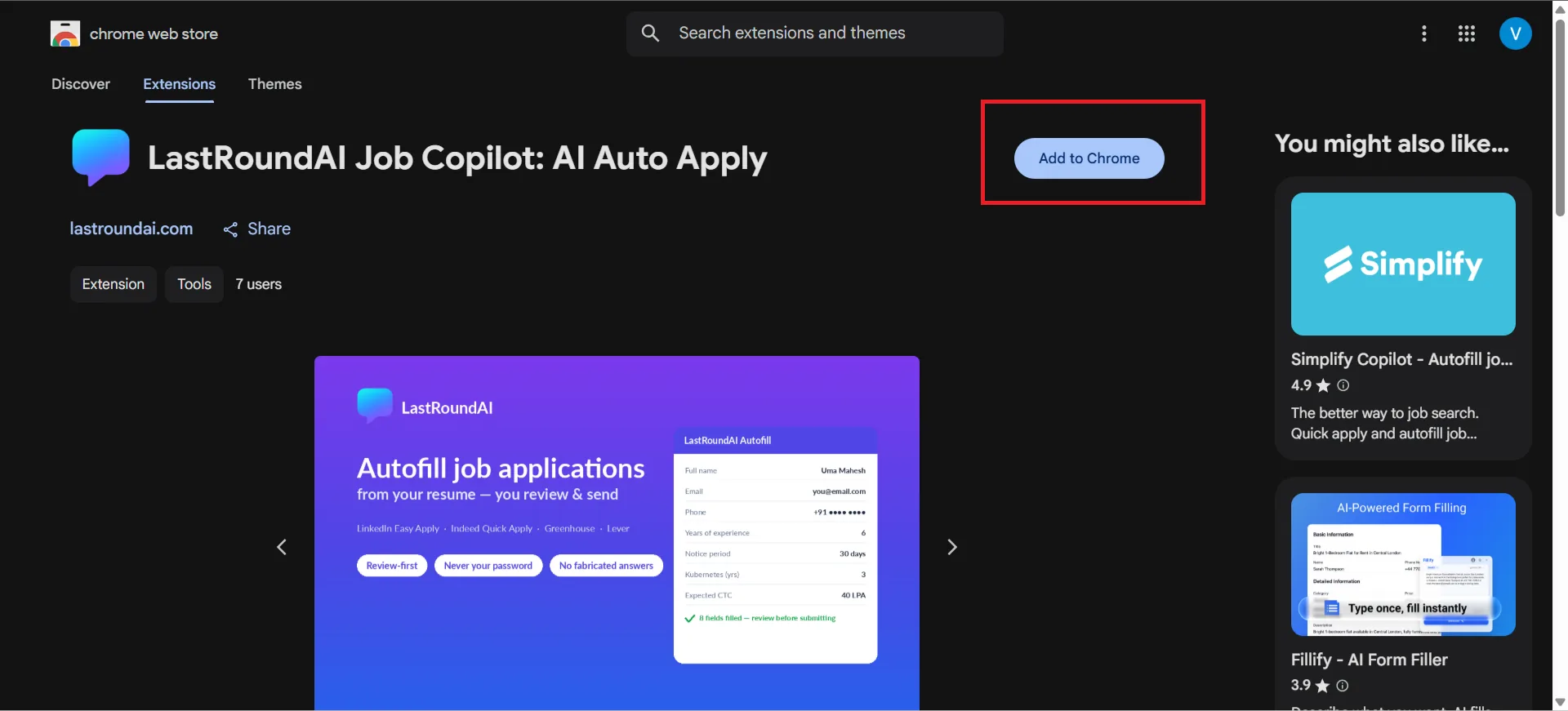Click the 7 users text
Image resolution: width=1568 pixels, height=711 pixels.
[259, 284]
